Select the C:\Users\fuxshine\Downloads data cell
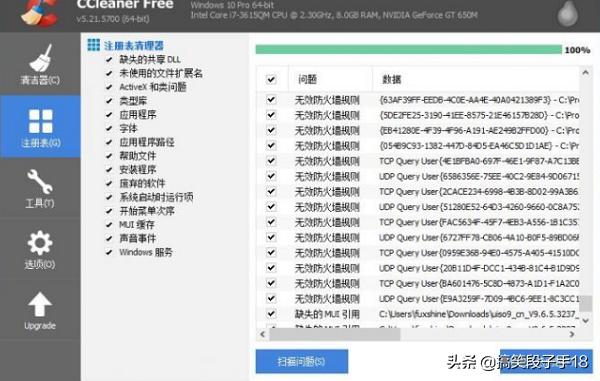Screen dimensions: 600x381 click(479, 314)
